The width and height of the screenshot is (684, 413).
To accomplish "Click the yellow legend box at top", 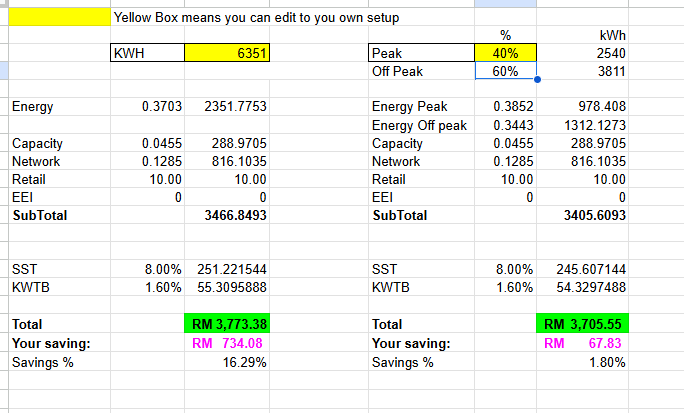I will pos(59,17).
